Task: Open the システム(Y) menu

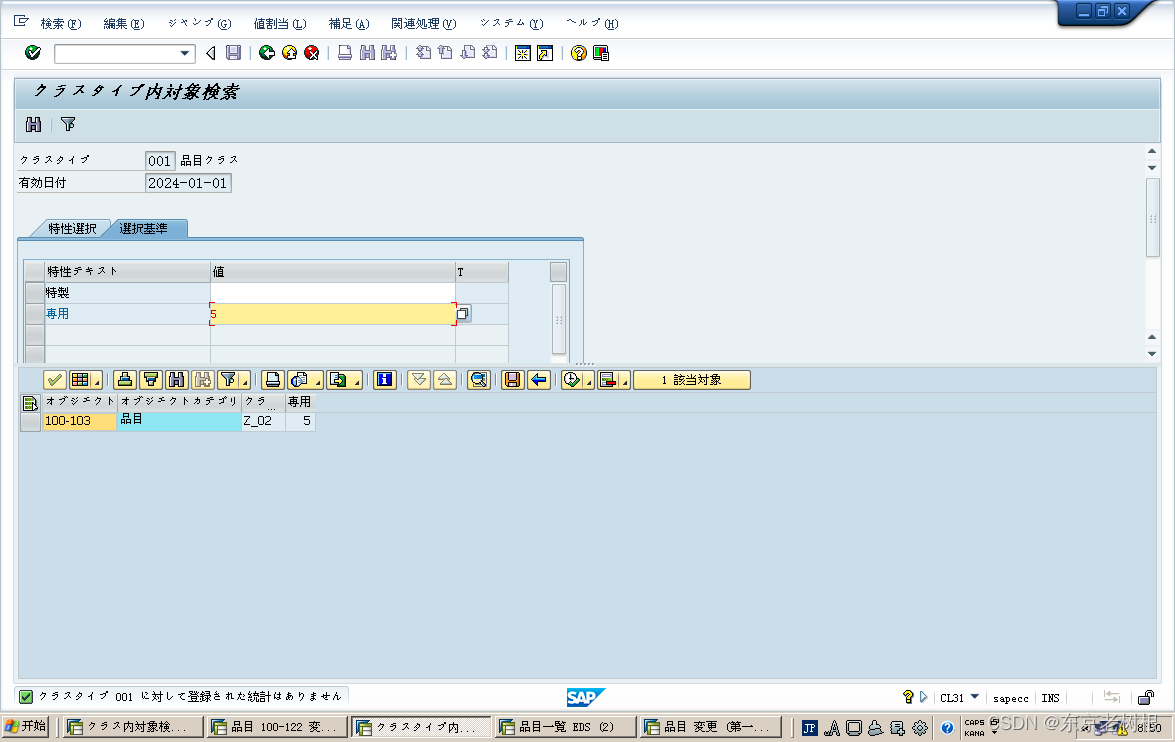Action: click(x=511, y=22)
